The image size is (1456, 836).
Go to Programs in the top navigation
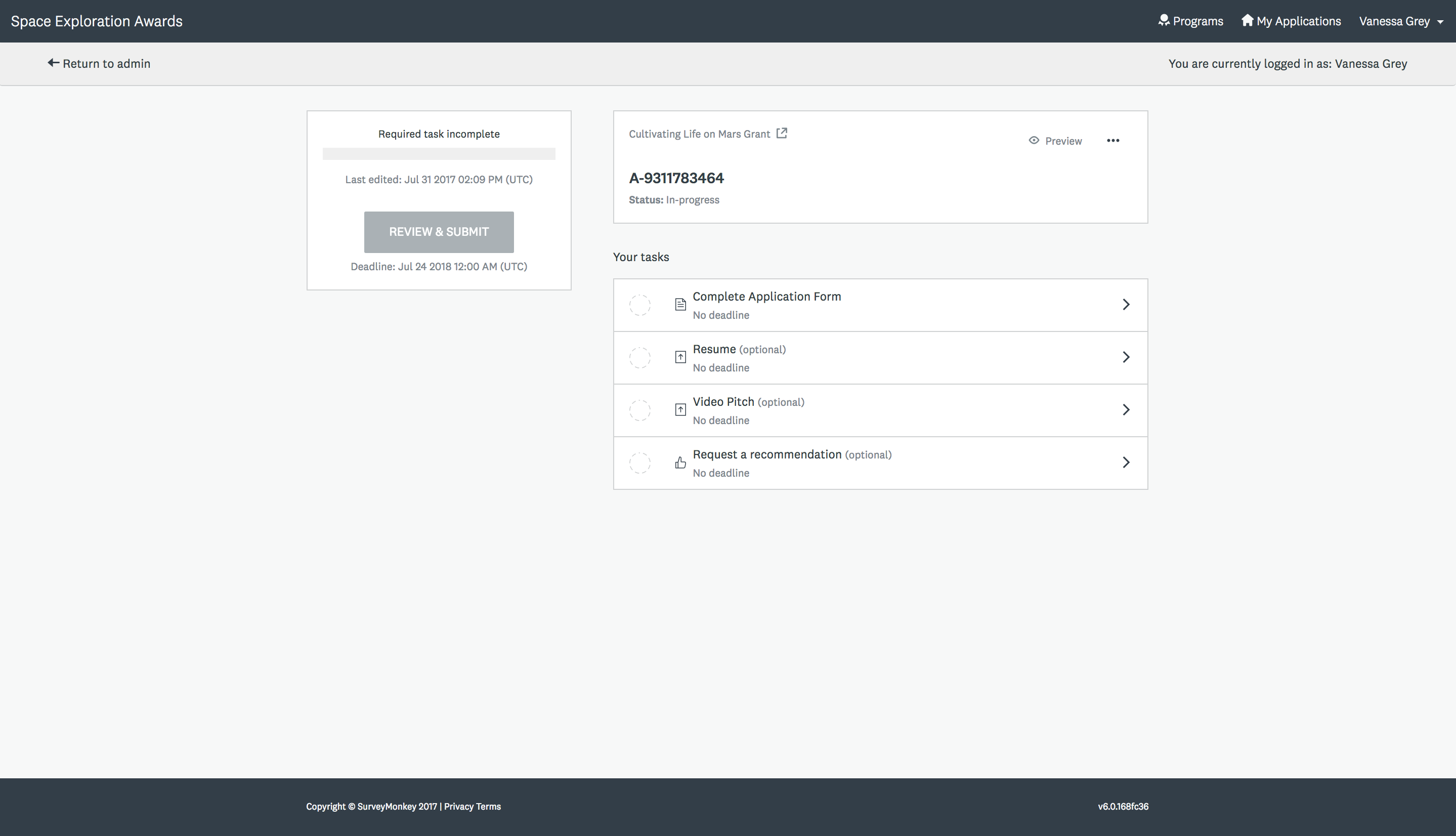pos(1191,21)
